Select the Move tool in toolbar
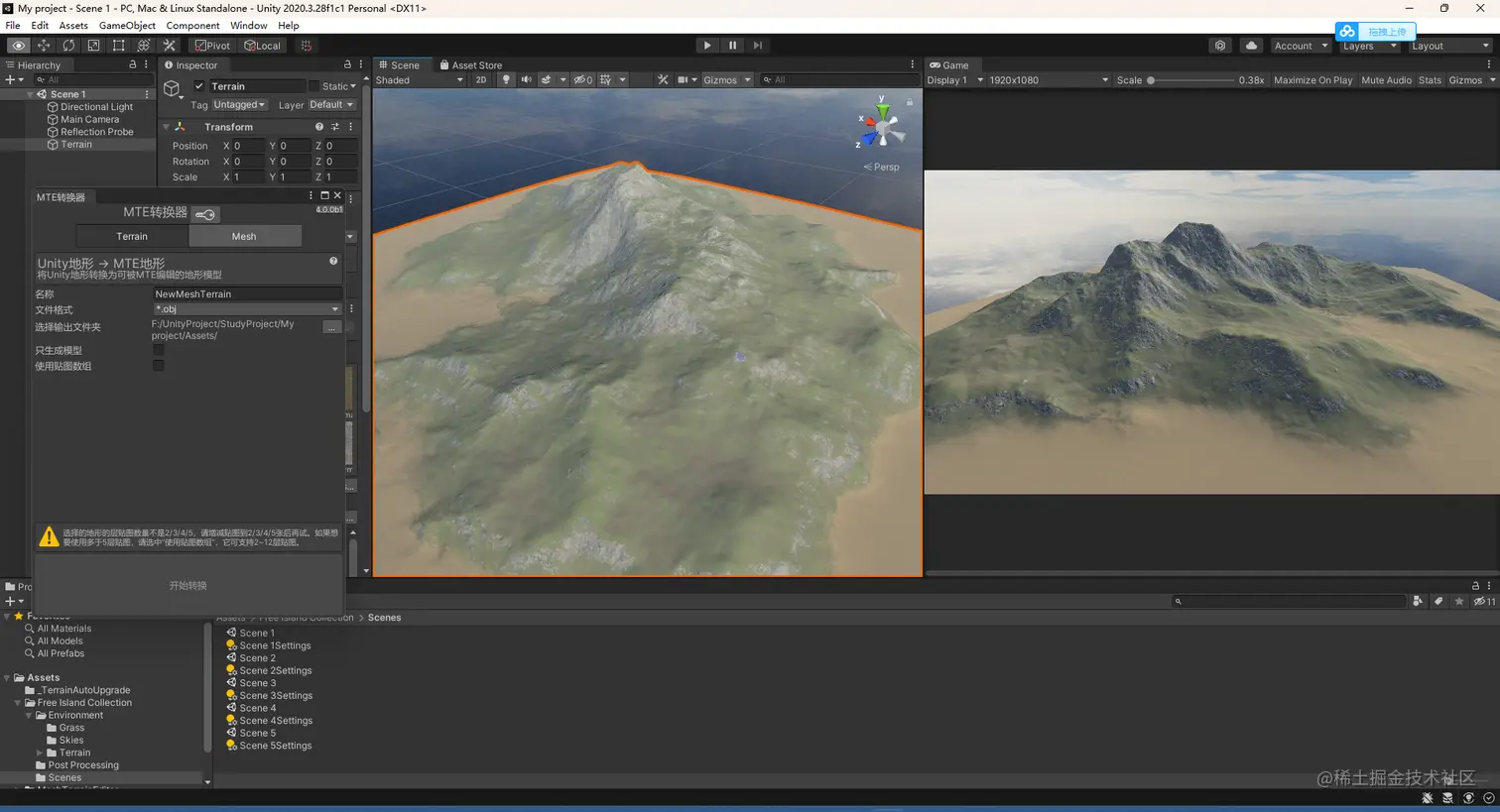The image size is (1500, 812). [44, 46]
